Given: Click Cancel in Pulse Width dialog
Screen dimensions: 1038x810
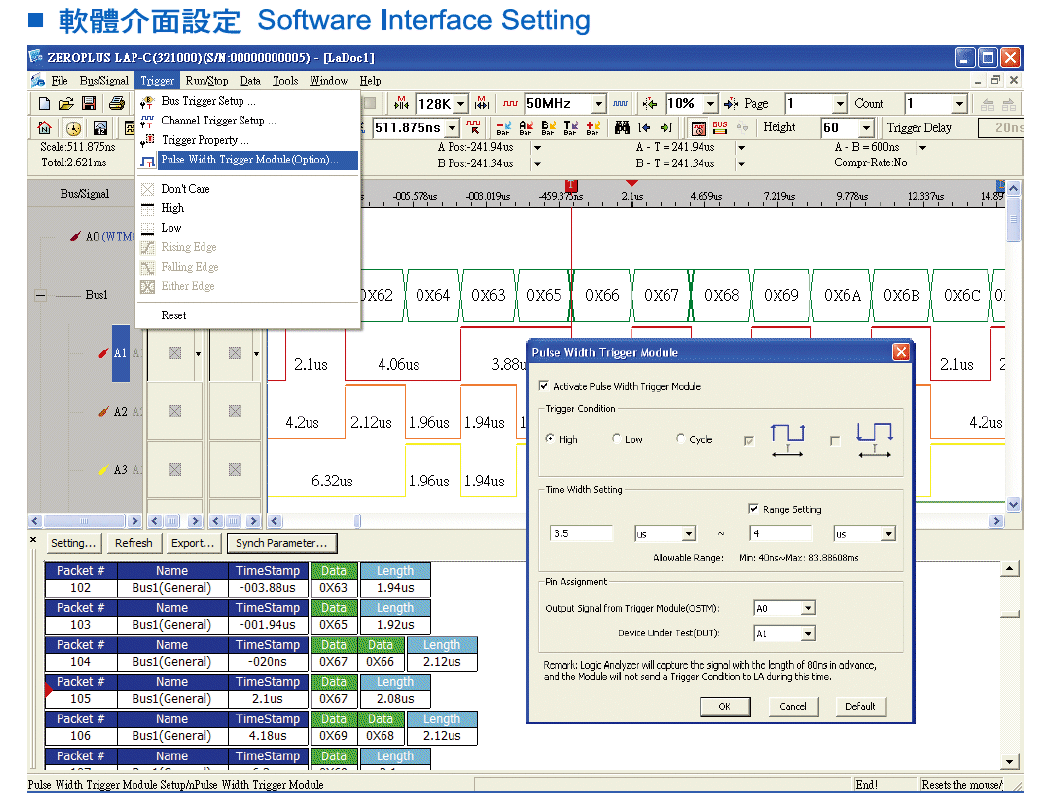Looking at the screenshot, I should tap(793, 707).
